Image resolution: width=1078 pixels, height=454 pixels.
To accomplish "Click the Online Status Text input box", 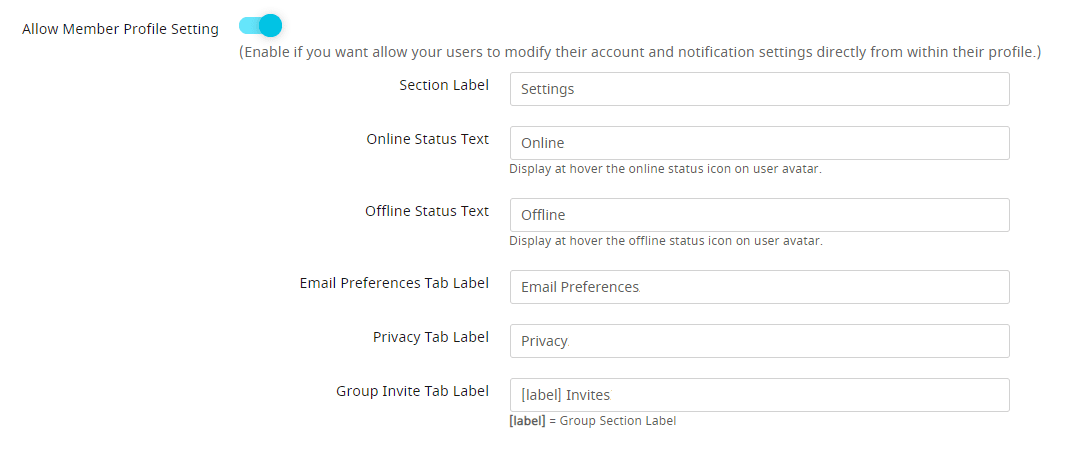I will (760, 143).
